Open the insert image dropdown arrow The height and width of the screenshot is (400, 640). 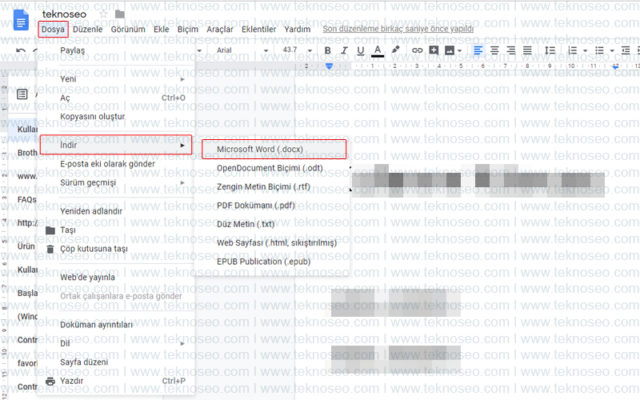click(460, 51)
